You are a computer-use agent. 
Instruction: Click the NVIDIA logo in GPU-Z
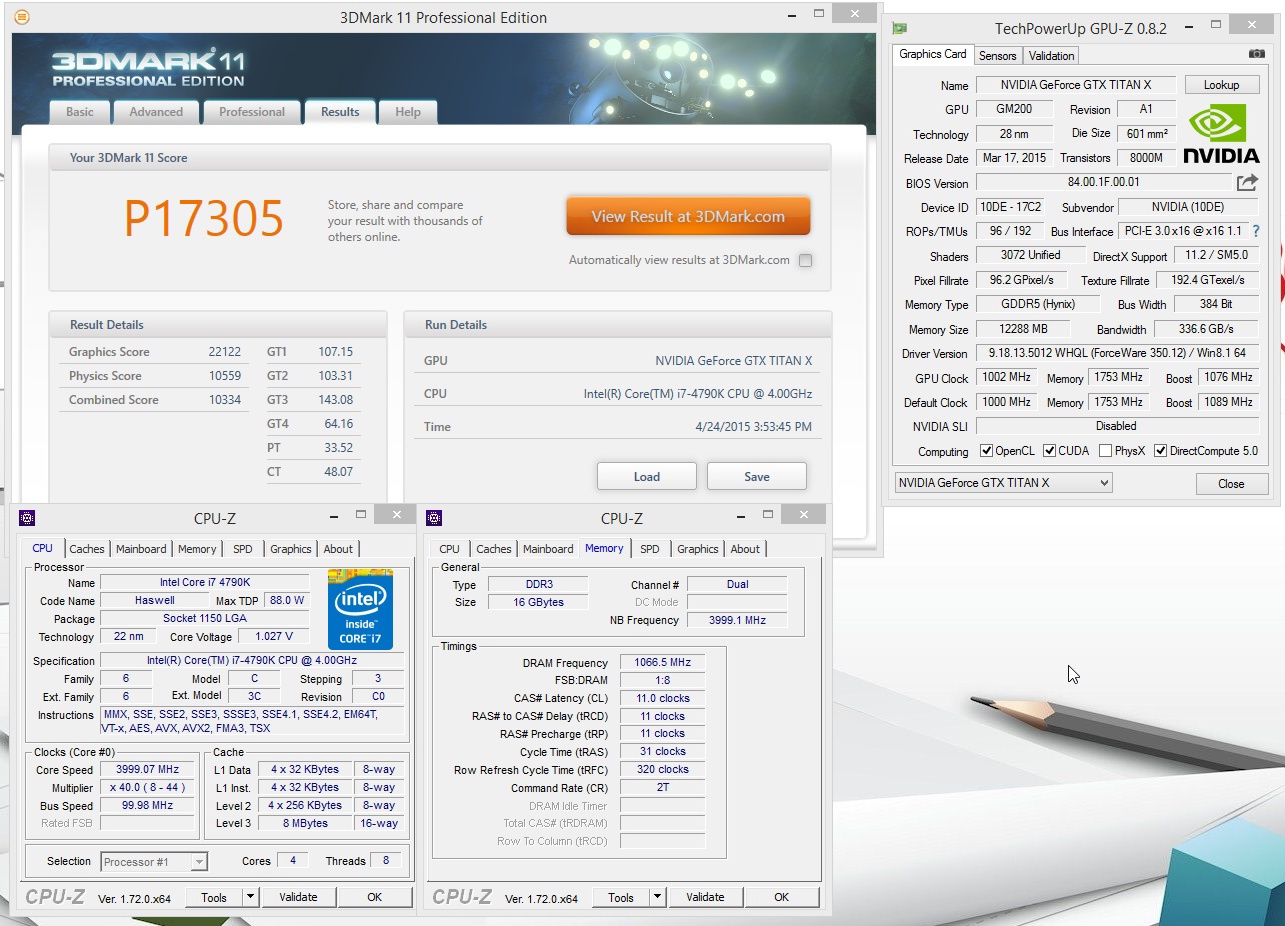click(x=1221, y=134)
